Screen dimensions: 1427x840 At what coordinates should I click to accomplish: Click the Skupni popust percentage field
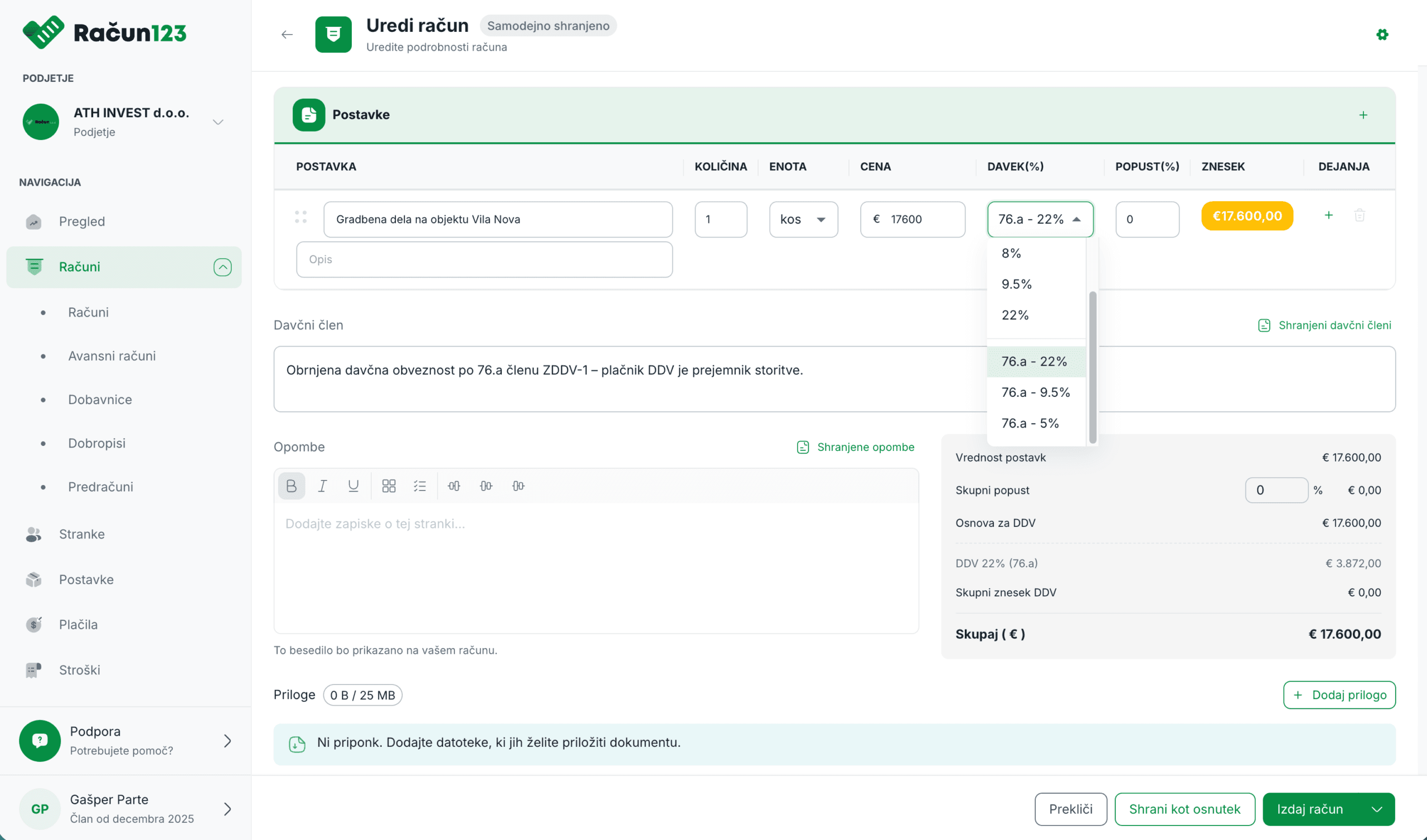(1276, 490)
